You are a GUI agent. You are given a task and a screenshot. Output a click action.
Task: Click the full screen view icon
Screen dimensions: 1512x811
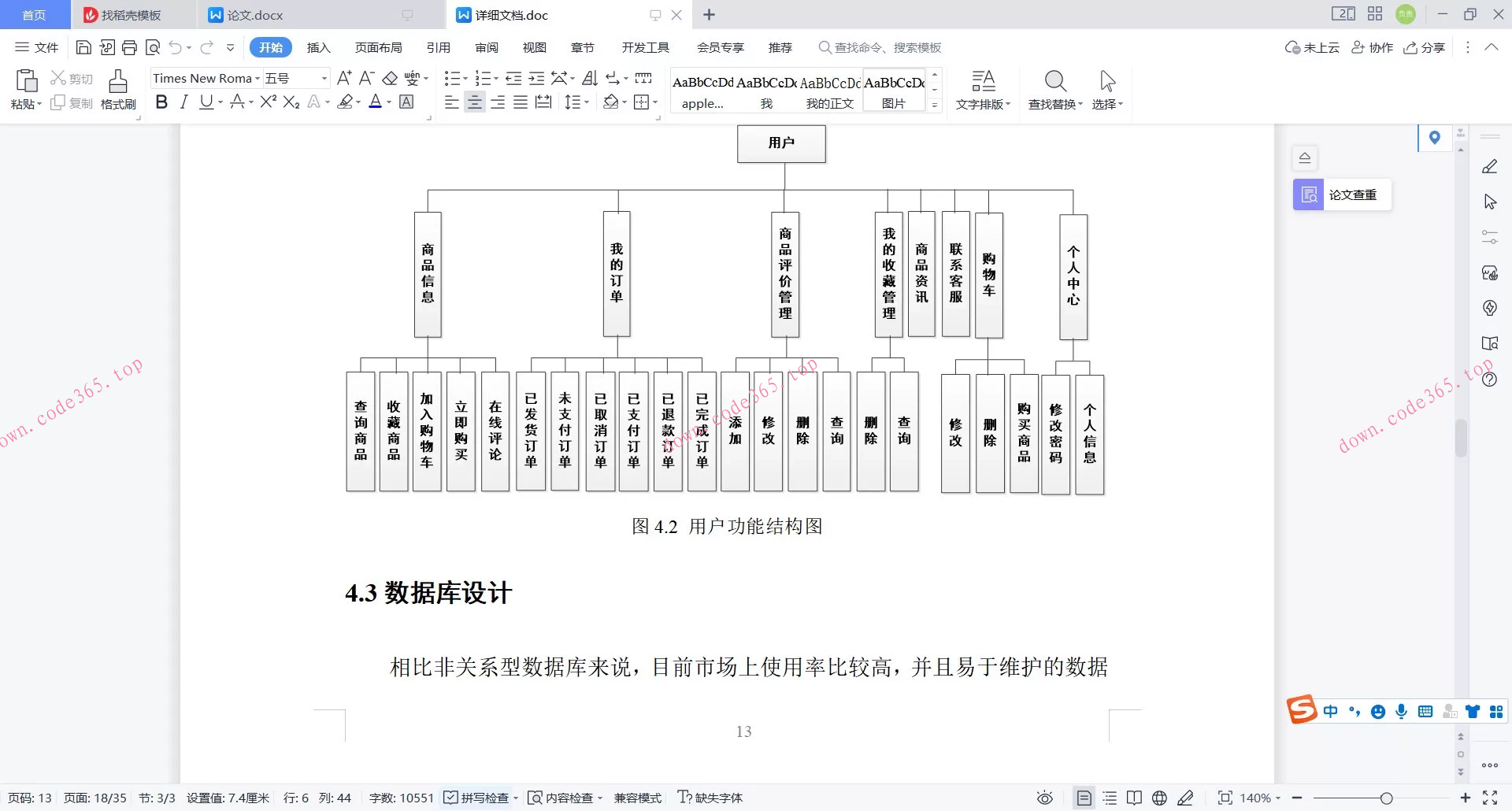[x=1492, y=798]
